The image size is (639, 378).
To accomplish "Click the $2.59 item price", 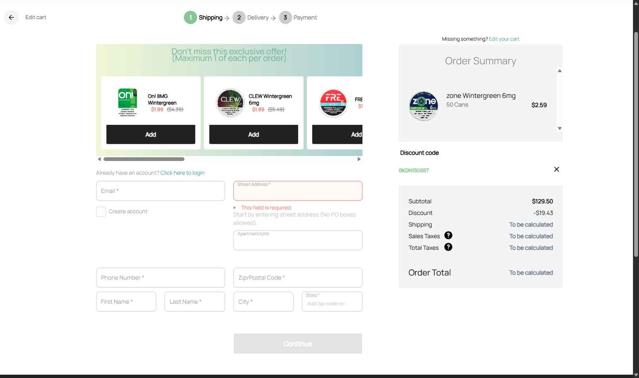I will [539, 105].
